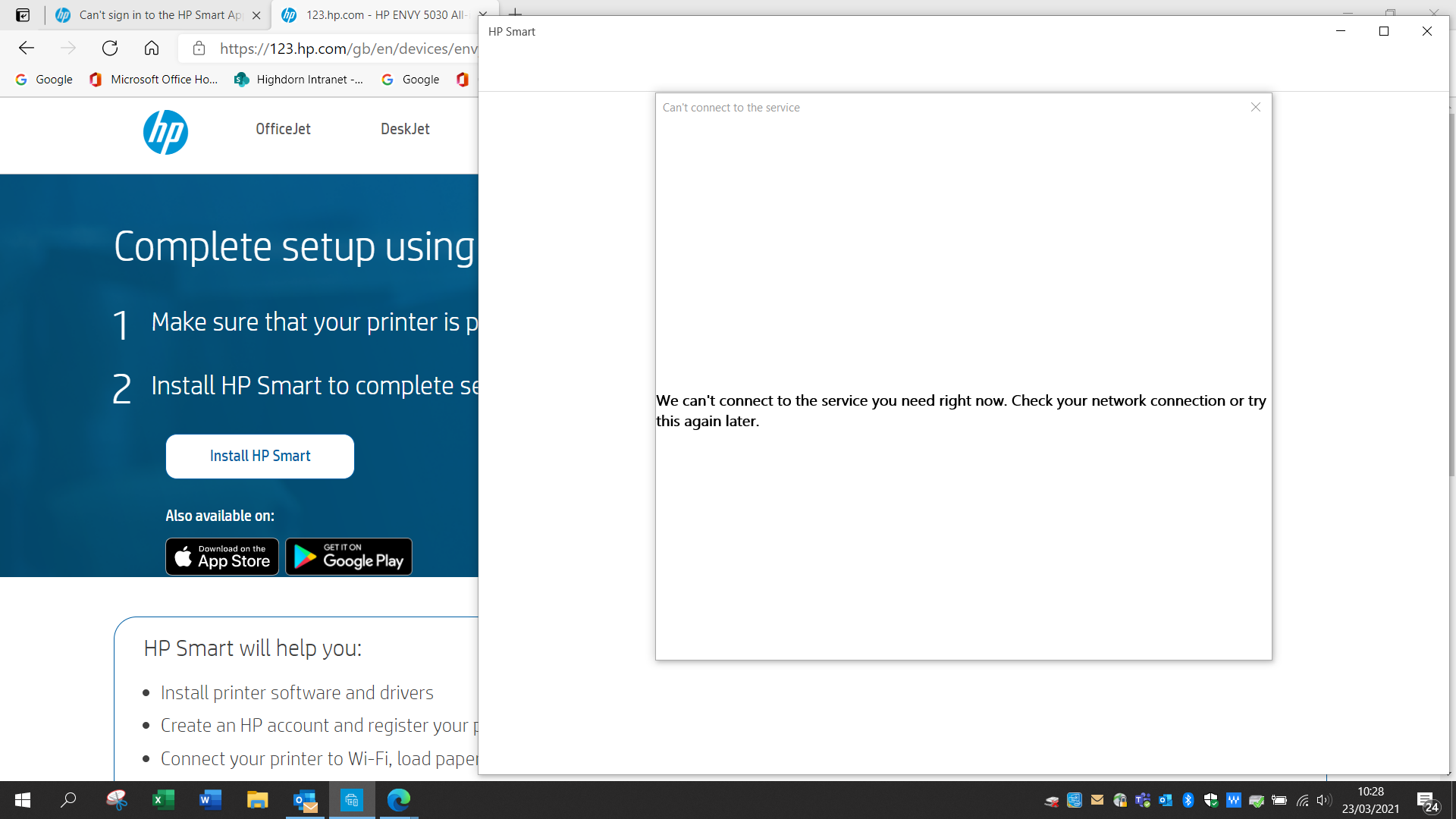Open Outlook from the taskbar
The height and width of the screenshot is (819, 1456).
pyautogui.click(x=304, y=800)
